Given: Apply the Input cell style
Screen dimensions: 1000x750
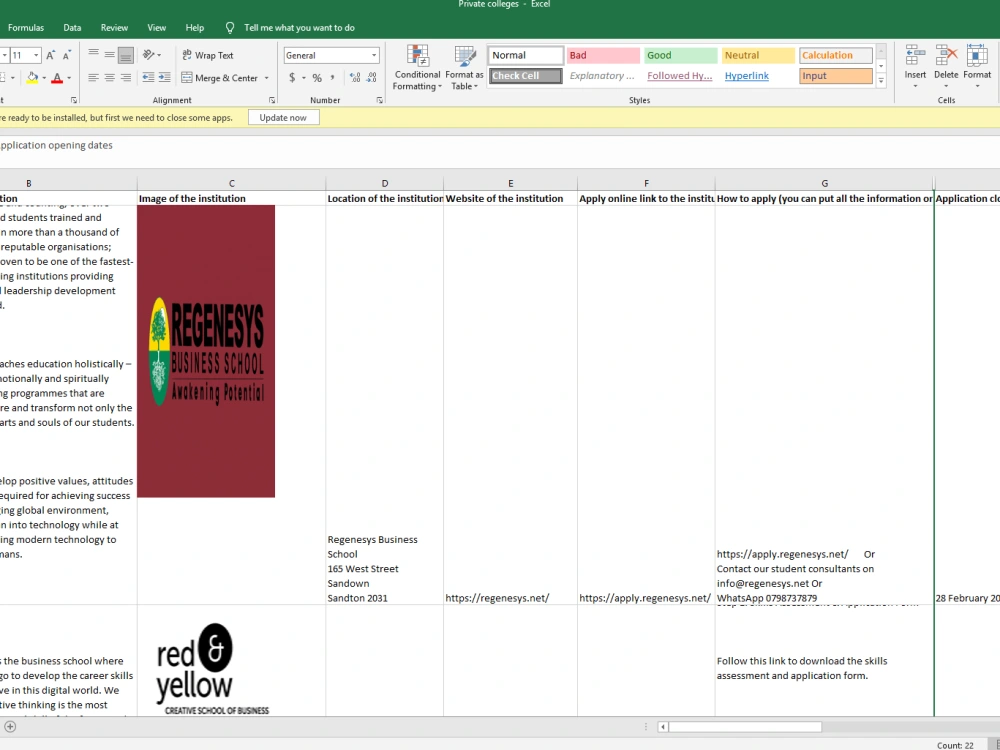Looking at the screenshot, I should coord(835,76).
